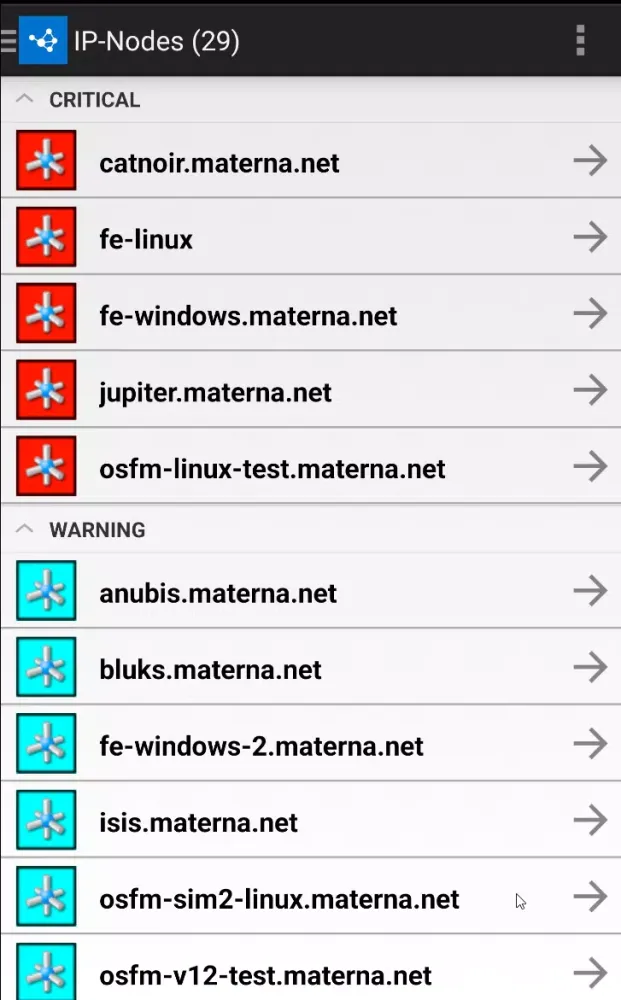The width and height of the screenshot is (621, 1000).
Task: Open the three-dot overflow menu
Action: [x=580, y=40]
